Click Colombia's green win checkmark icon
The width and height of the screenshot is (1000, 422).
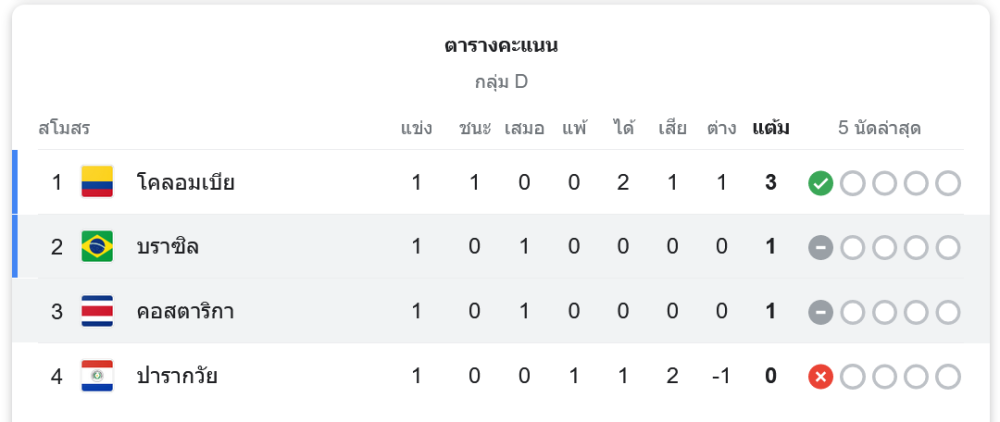click(820, 183)
